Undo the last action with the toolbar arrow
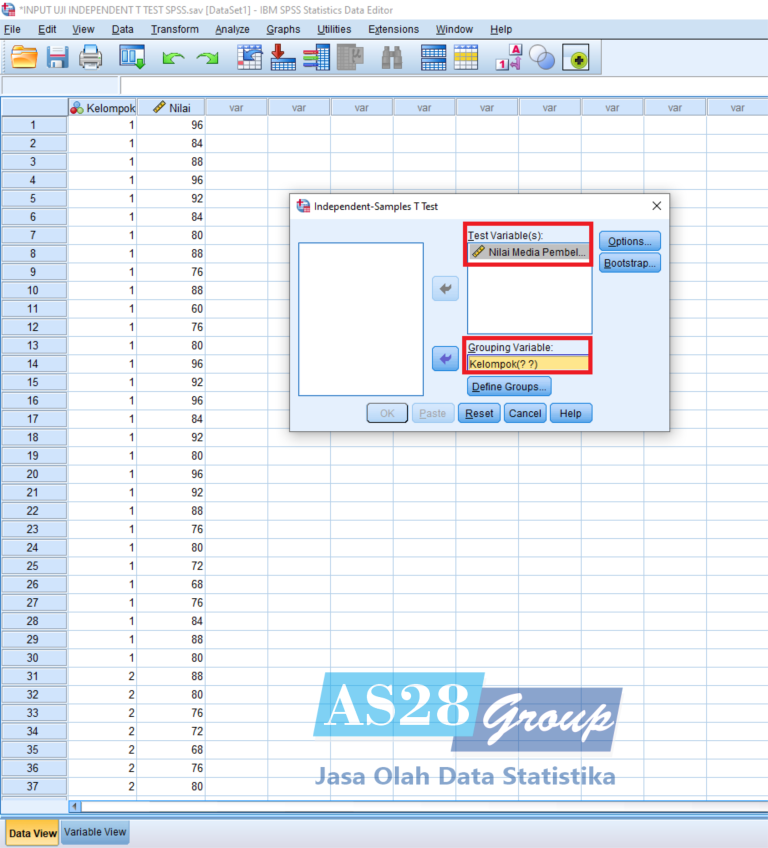768x848 pixels. pos(173,59)
